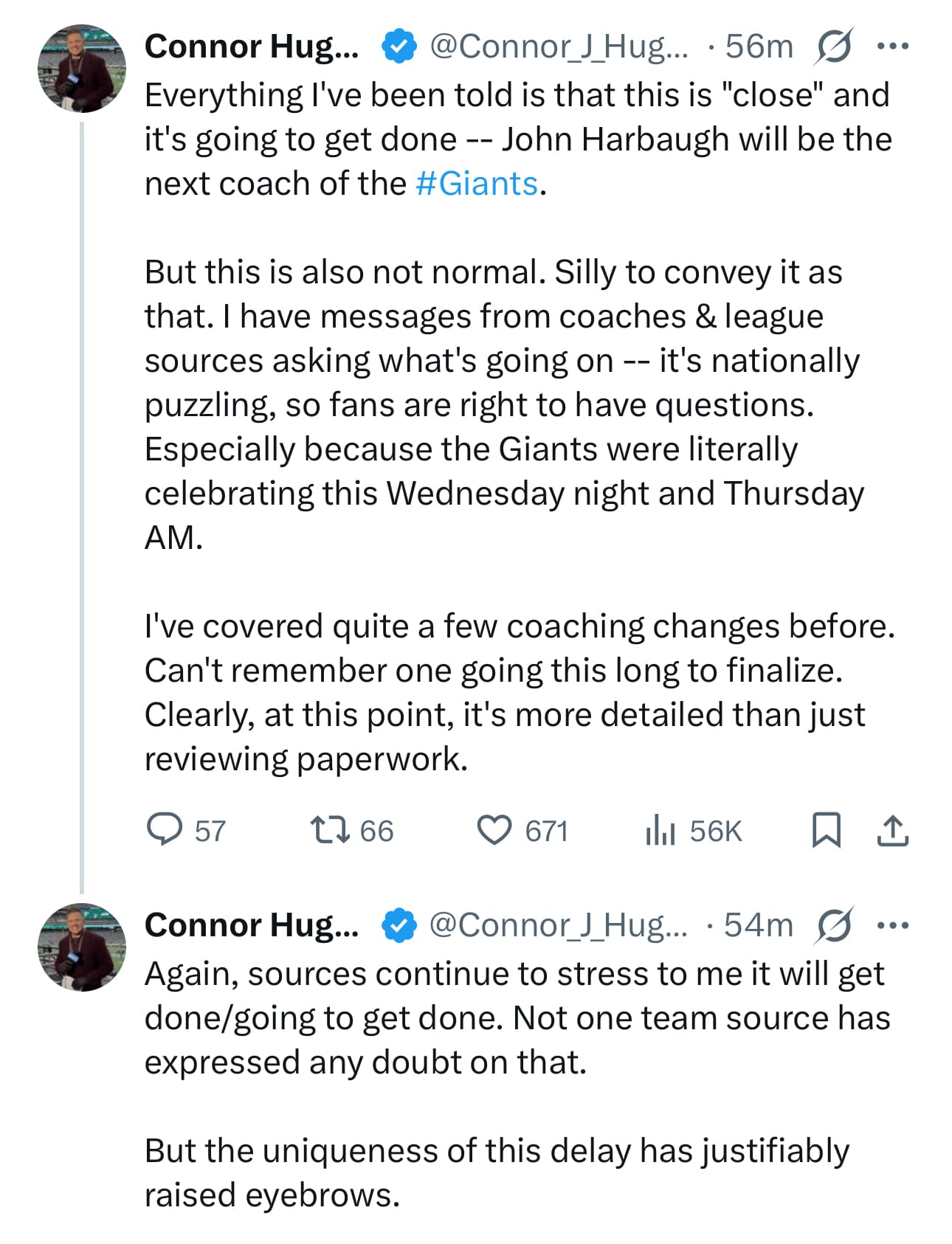View analytics showing 56K views
The width and height of the screenshot is (952, 1244).
point(660,829)
